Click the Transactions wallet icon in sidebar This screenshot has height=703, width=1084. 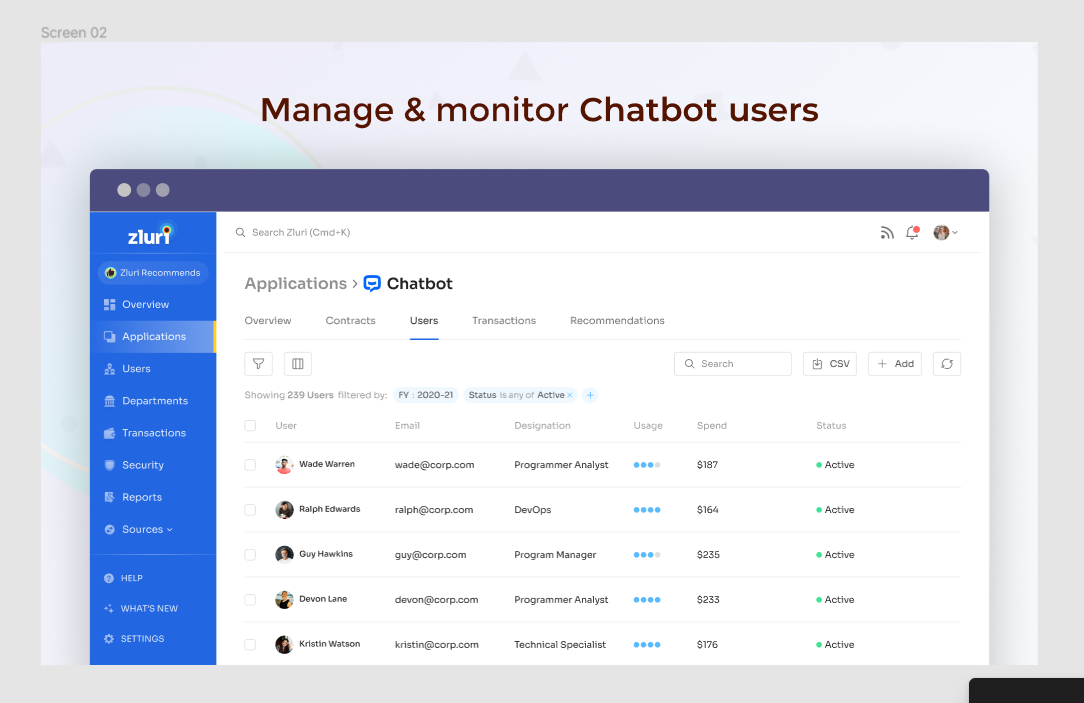pos(109,433)
